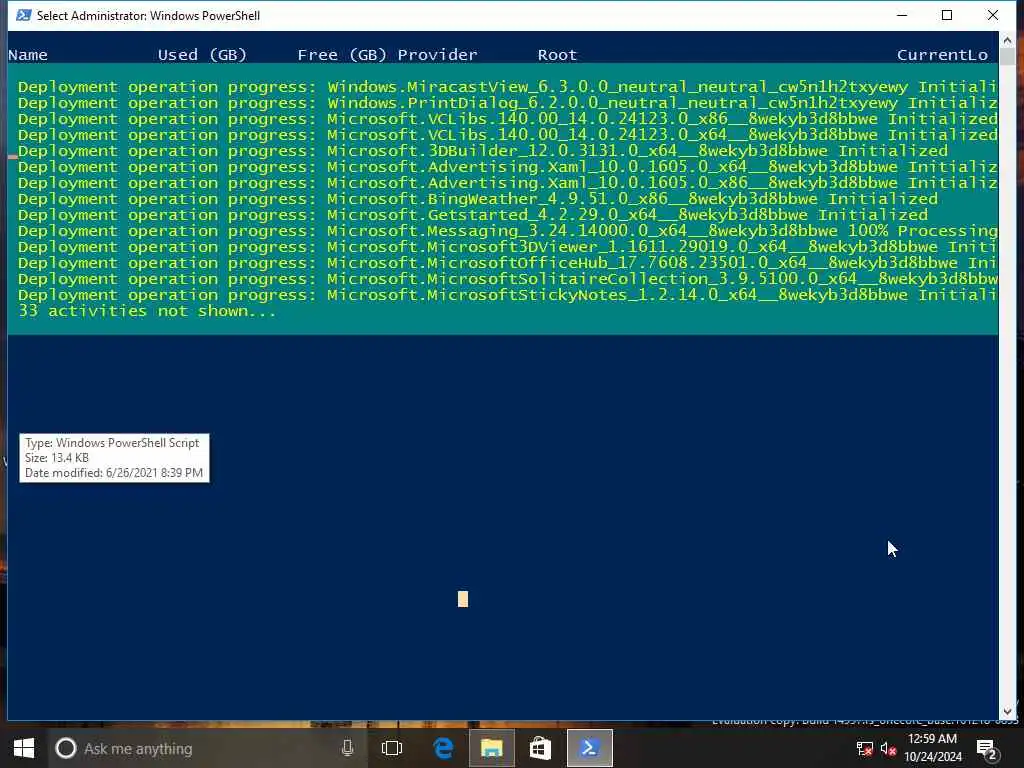This screenshot has height=768, width=1024.
Task: Click the Microsoft.BingWeather deployment progress line
Action: tap(478, 199)
